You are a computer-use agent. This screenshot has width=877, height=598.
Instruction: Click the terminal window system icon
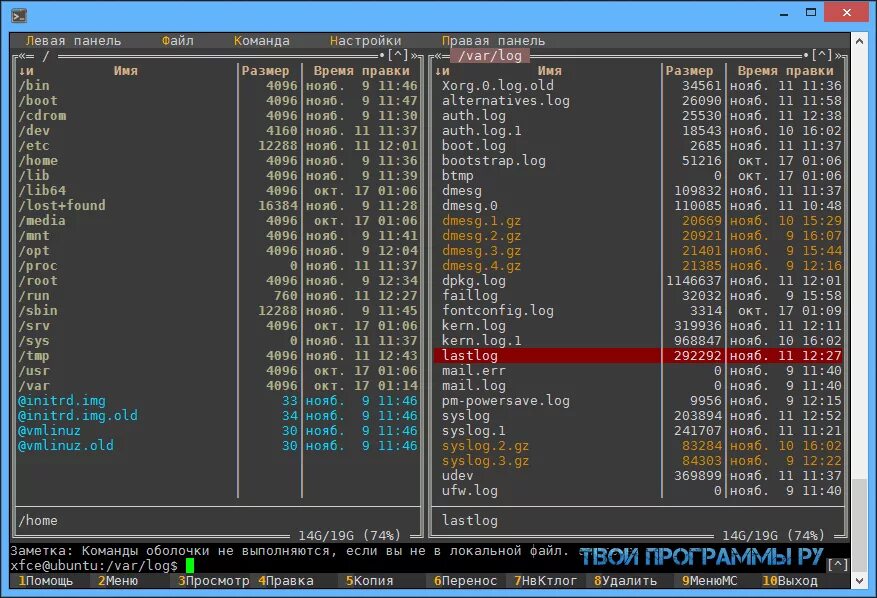pyautogui.click(x=19, y=15)
